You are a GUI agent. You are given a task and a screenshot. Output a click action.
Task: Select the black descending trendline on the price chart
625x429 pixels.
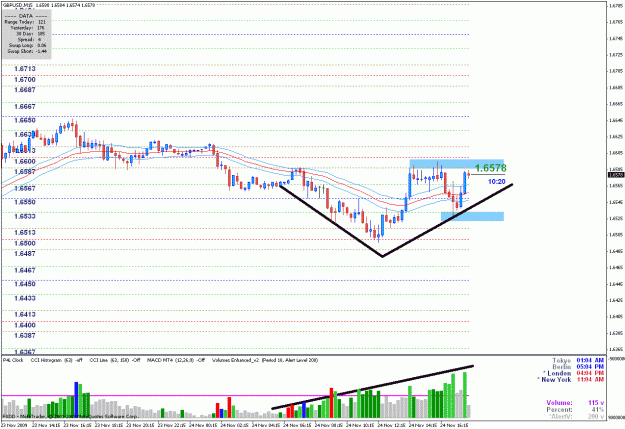(331, 220)
